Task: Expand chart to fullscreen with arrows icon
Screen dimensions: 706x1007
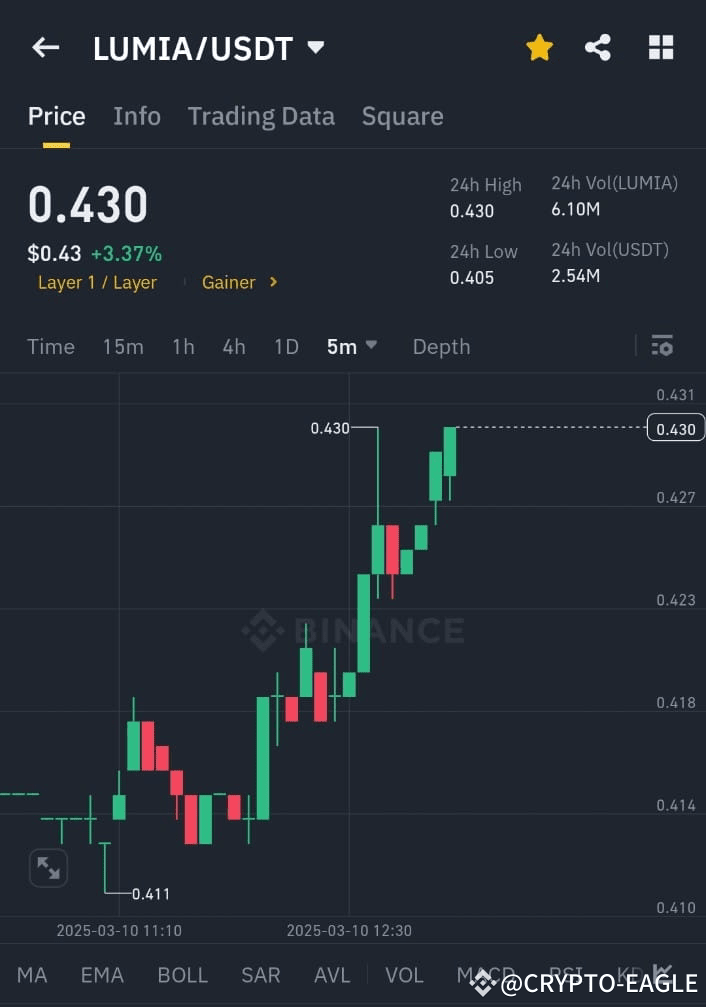Action: 47,868
